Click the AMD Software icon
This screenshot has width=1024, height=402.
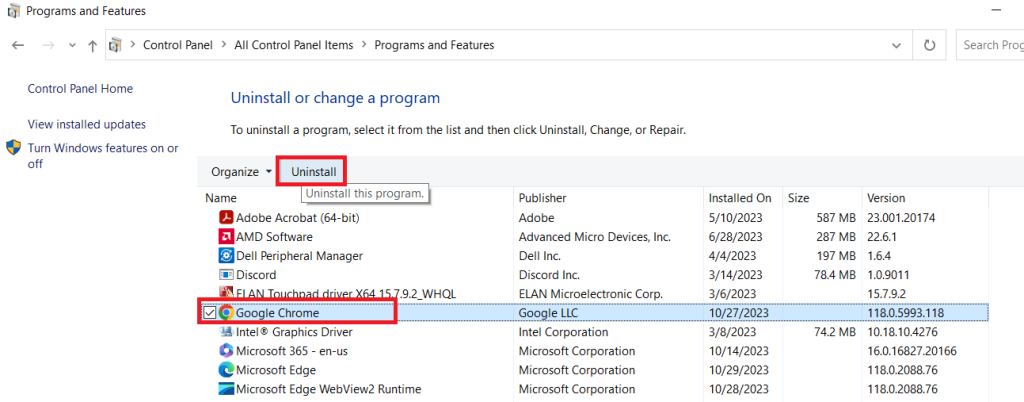[226, 236]
